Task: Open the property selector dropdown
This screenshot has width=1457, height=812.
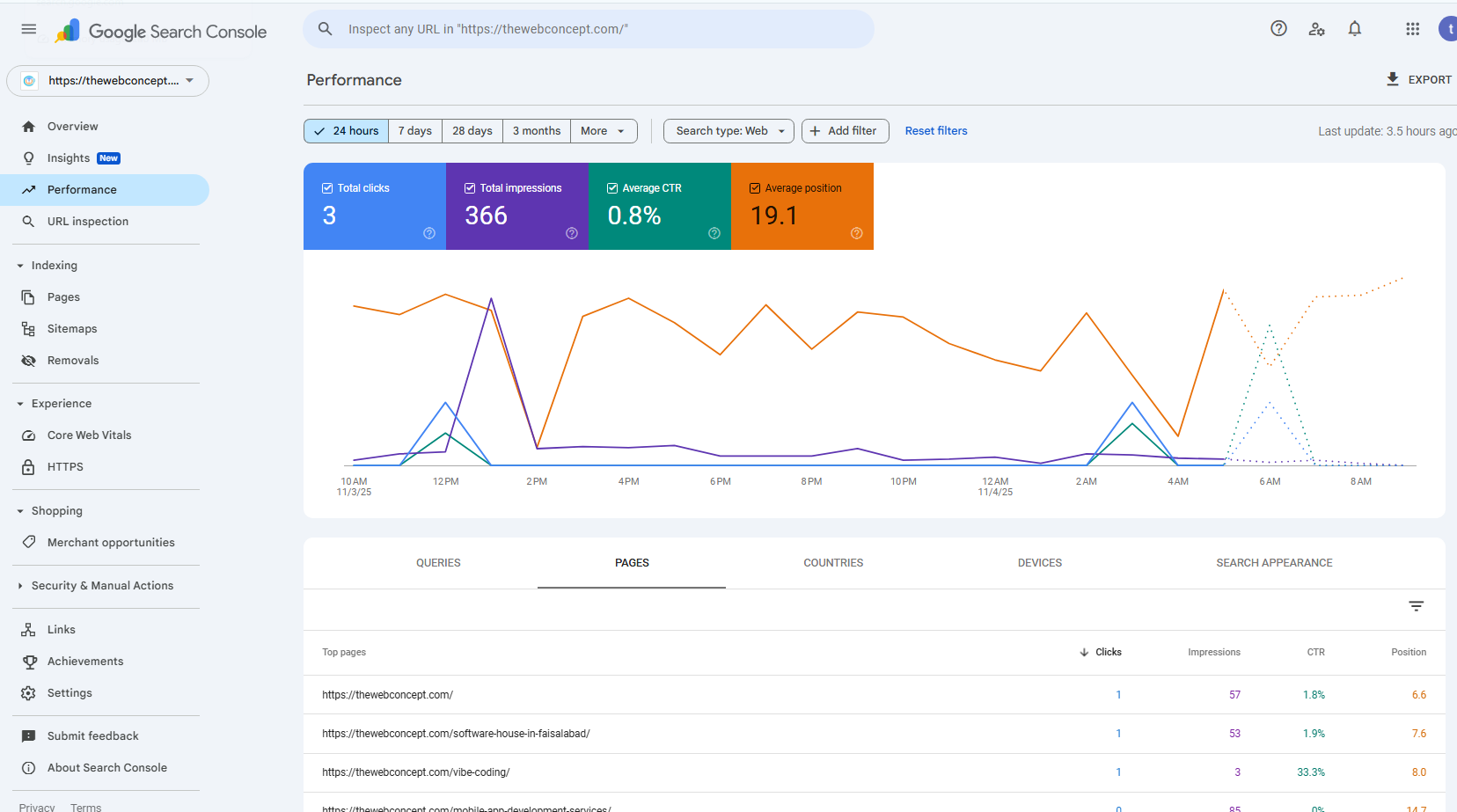Action: tap(108, 81)
